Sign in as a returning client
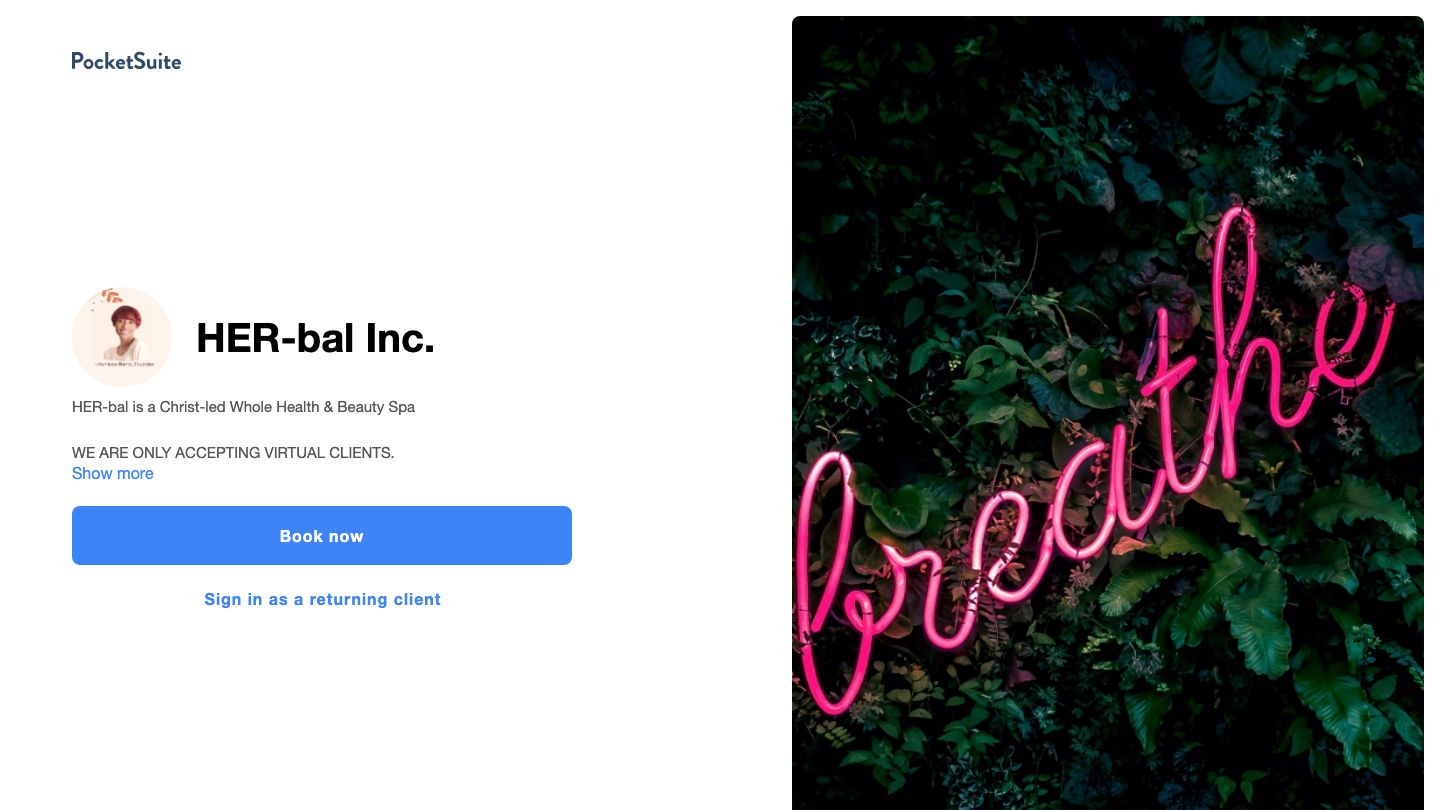Screen dimensions: 1440x810 [x=322, y=599]
